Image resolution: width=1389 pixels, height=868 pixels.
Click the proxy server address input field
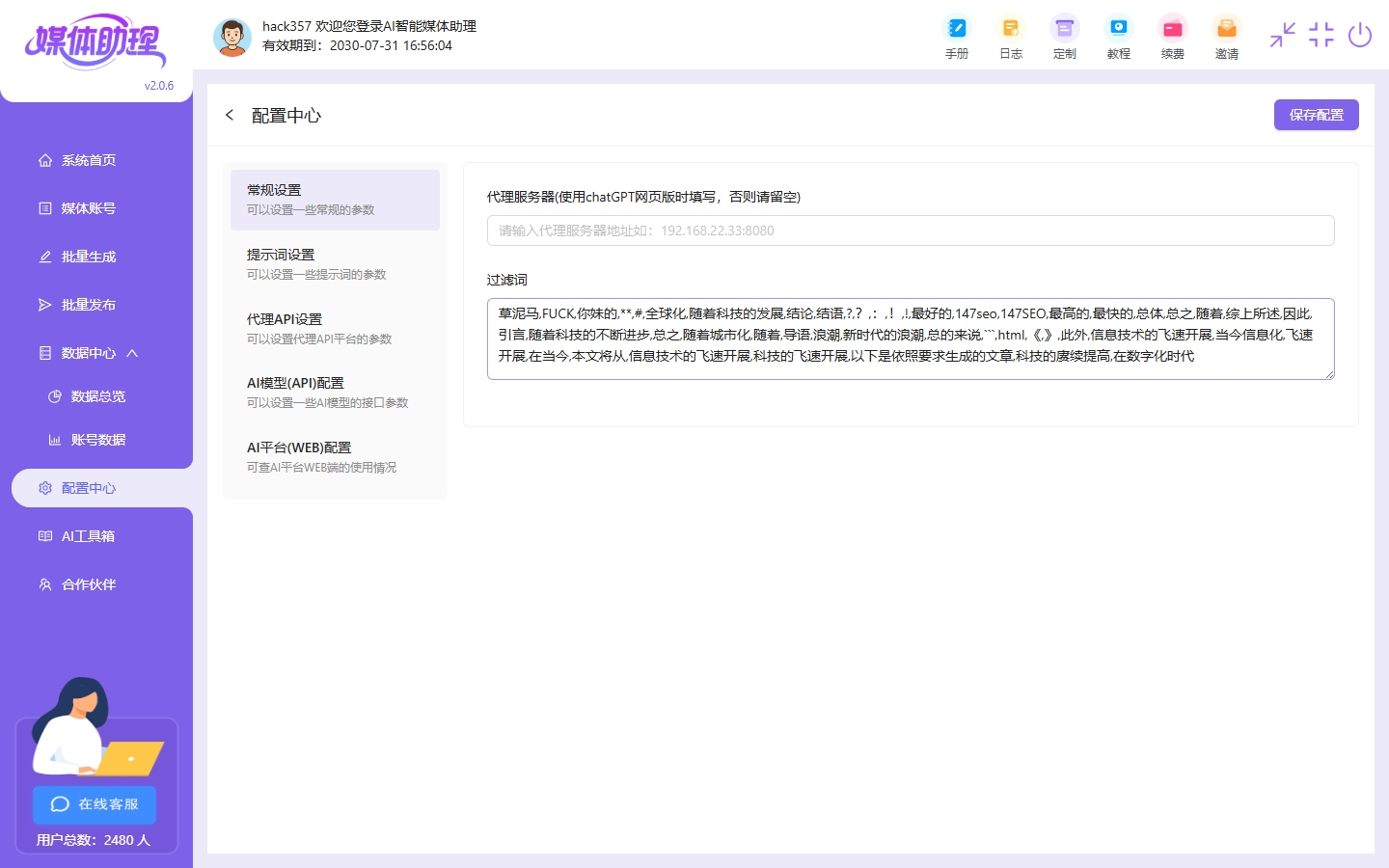point(910,231)
